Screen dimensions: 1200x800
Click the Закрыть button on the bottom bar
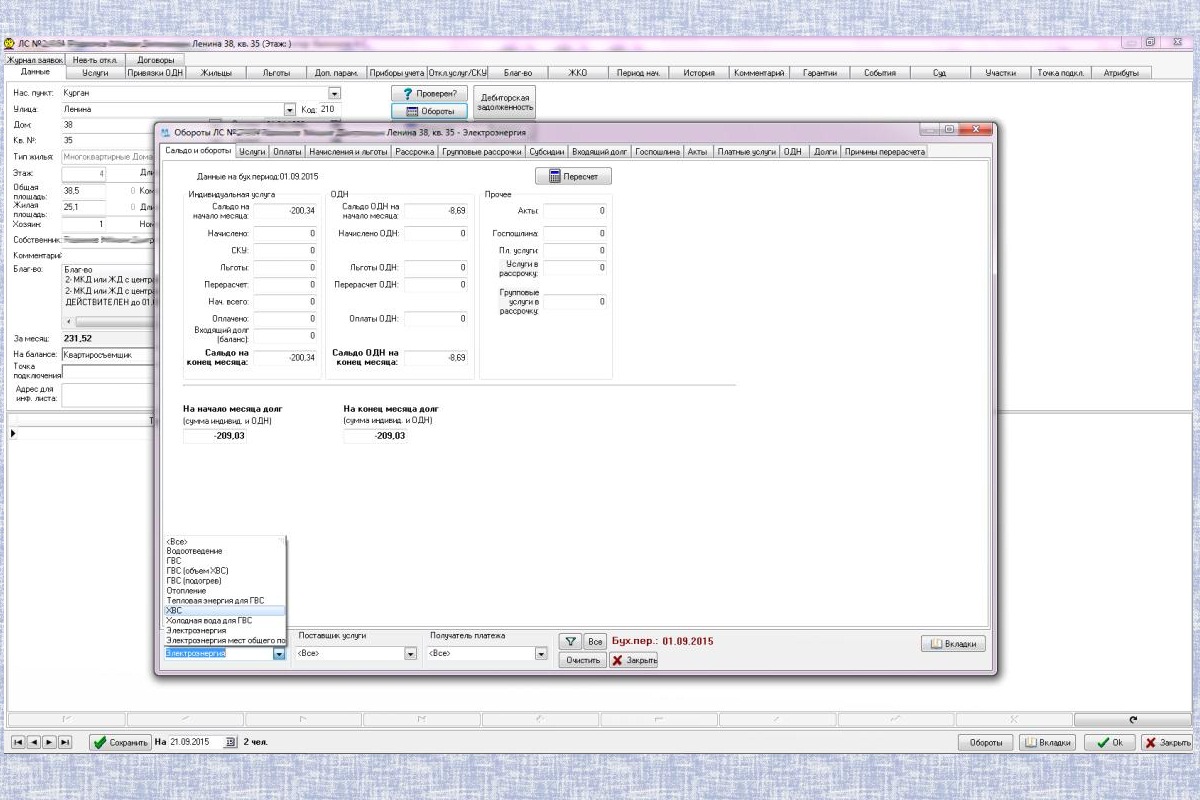tap(1167, 742)
